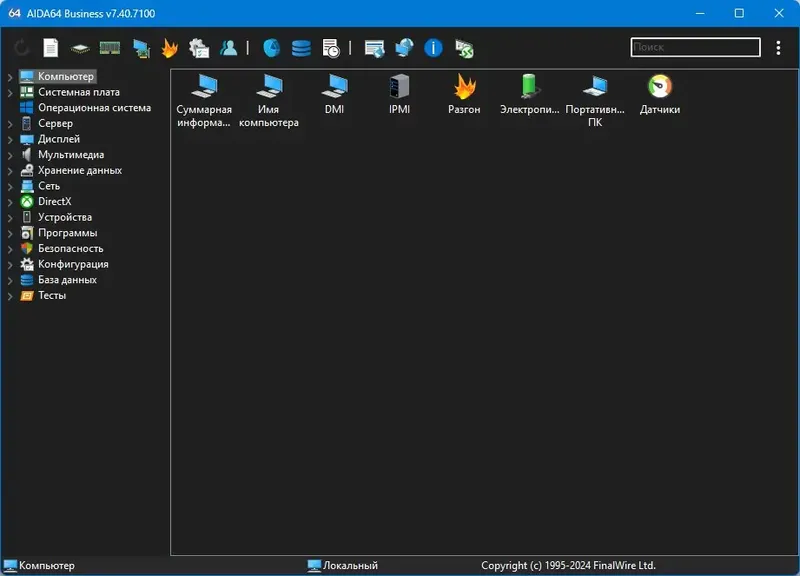Expand the Дисплей tree node

click(x=10, y=139)
